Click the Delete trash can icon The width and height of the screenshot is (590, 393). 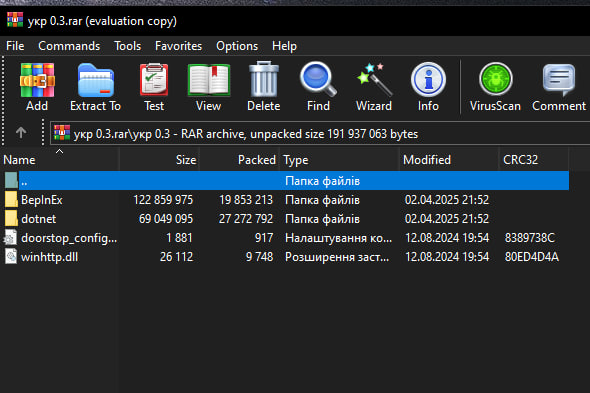pyautogui.click(x=264, y=80)
